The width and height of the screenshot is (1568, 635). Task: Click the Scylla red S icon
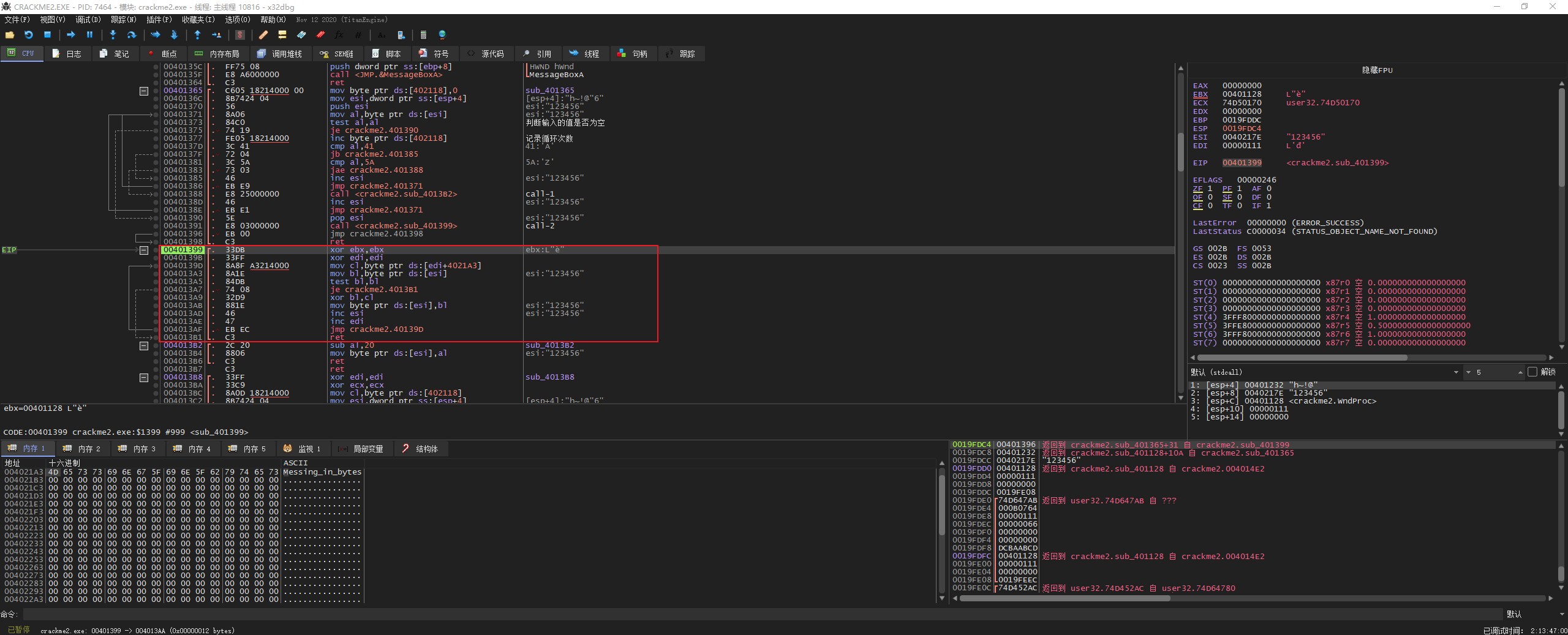[240, 35]
